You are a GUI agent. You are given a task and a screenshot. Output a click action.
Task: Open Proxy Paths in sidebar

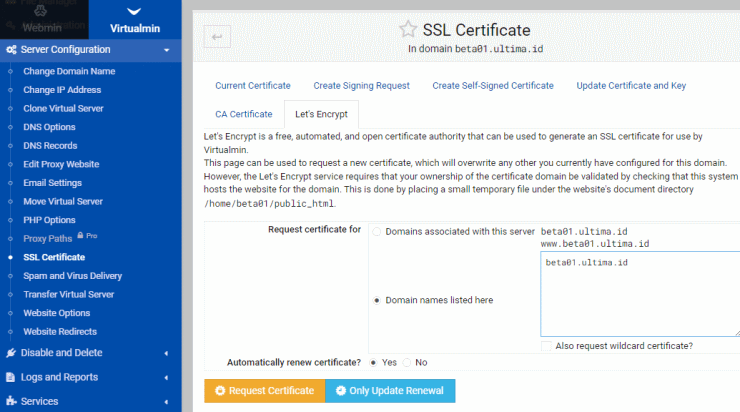coord(48,239)
